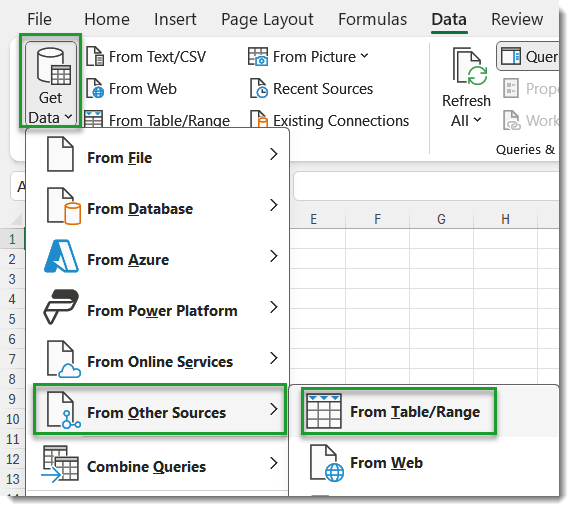Select column H header
The image size is (574, 511).
point(506,219)
